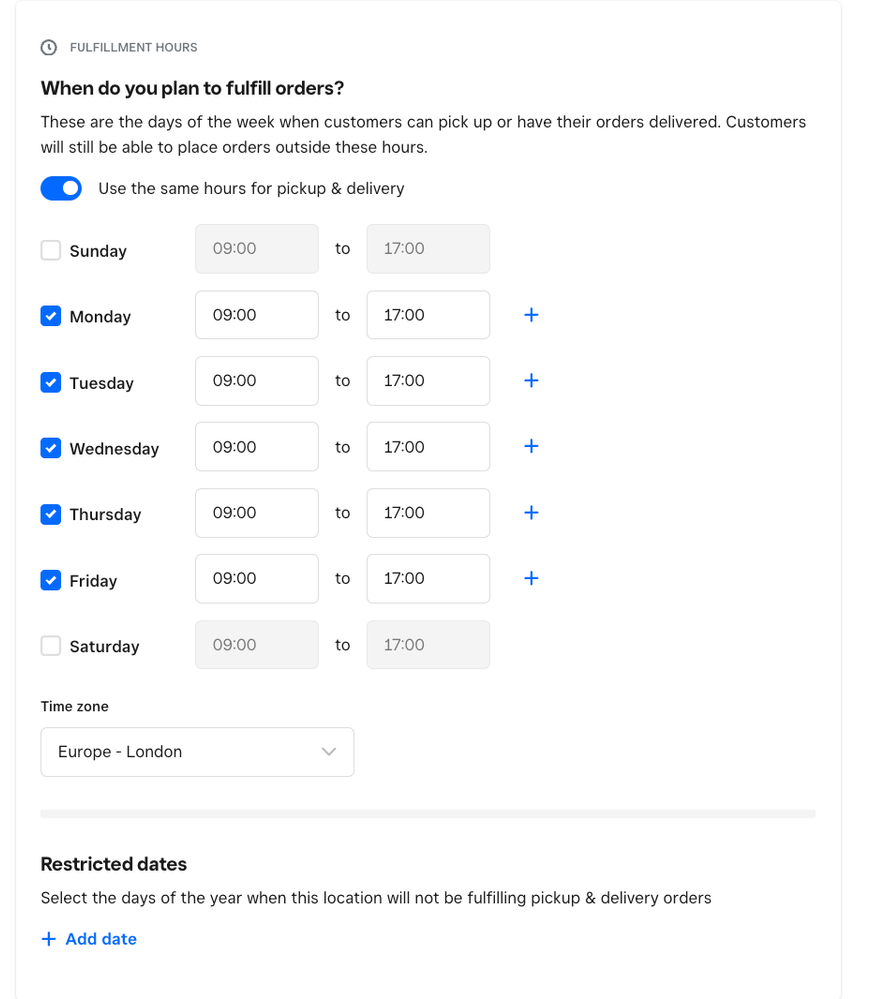Add extra hours for Thursday with plus icon
This screenshot has height=999, width=871.
point(531,512)
